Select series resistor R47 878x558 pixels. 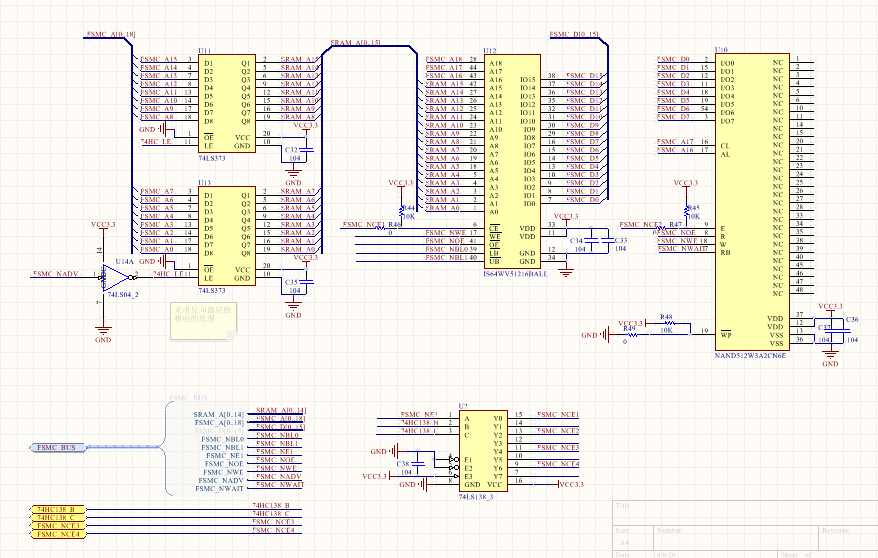click(661, 228)
